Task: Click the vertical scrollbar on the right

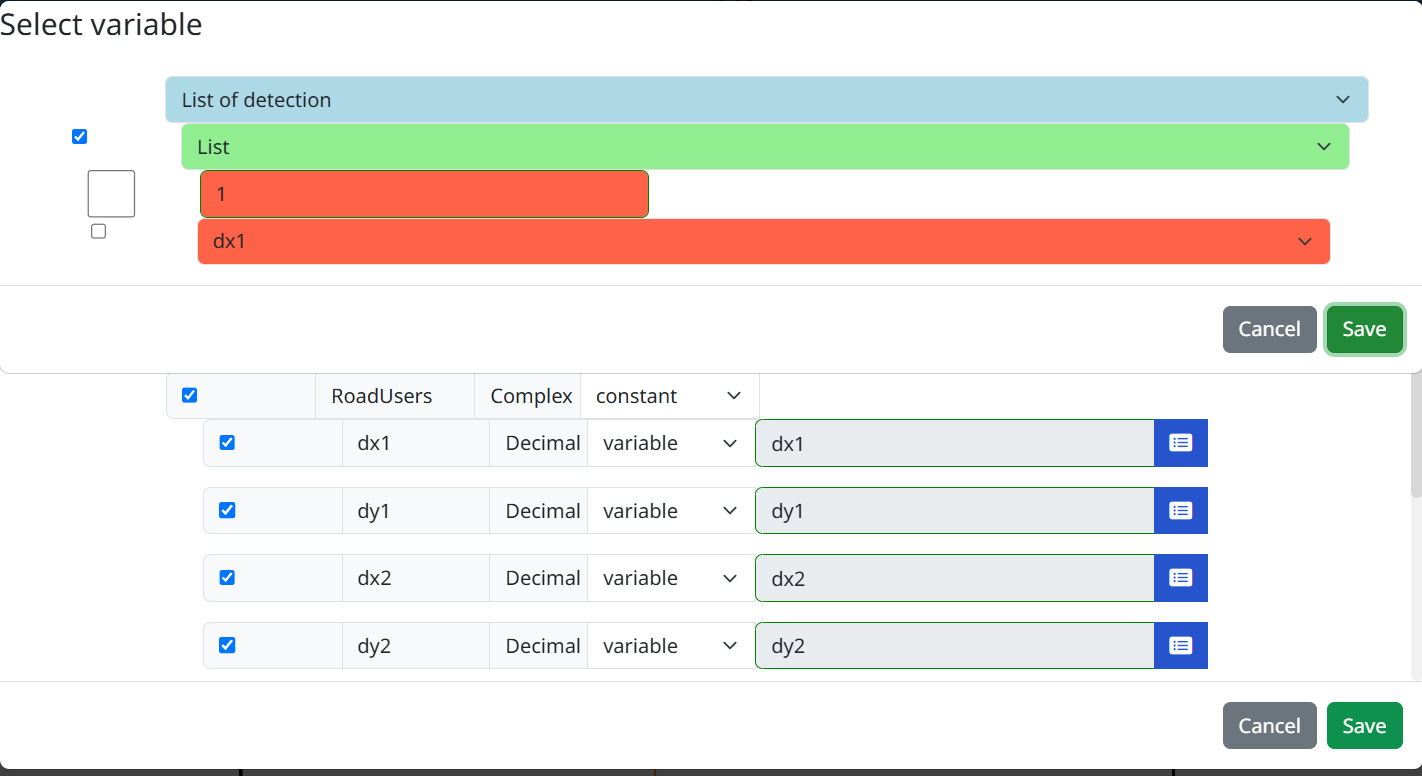Action: pos(1415,435)
